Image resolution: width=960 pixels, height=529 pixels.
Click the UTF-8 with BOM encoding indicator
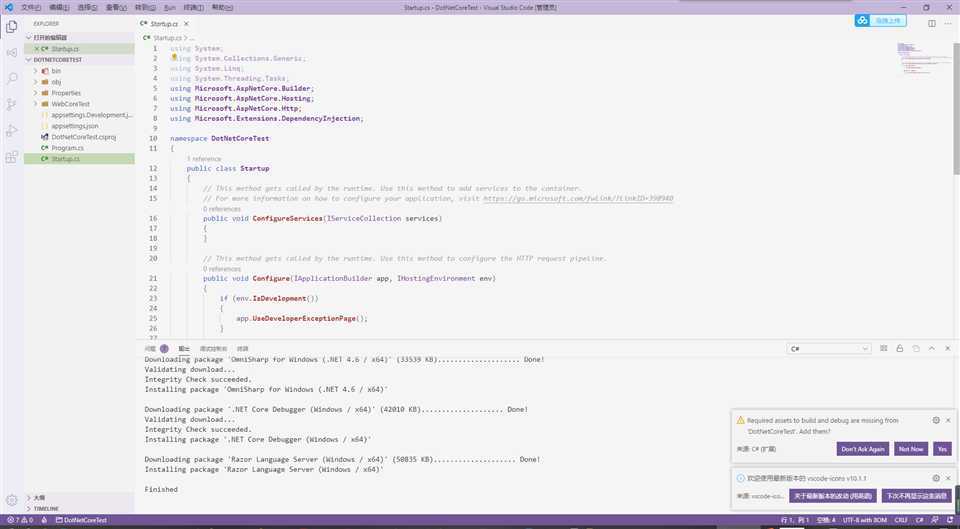(x=865, y=520)
